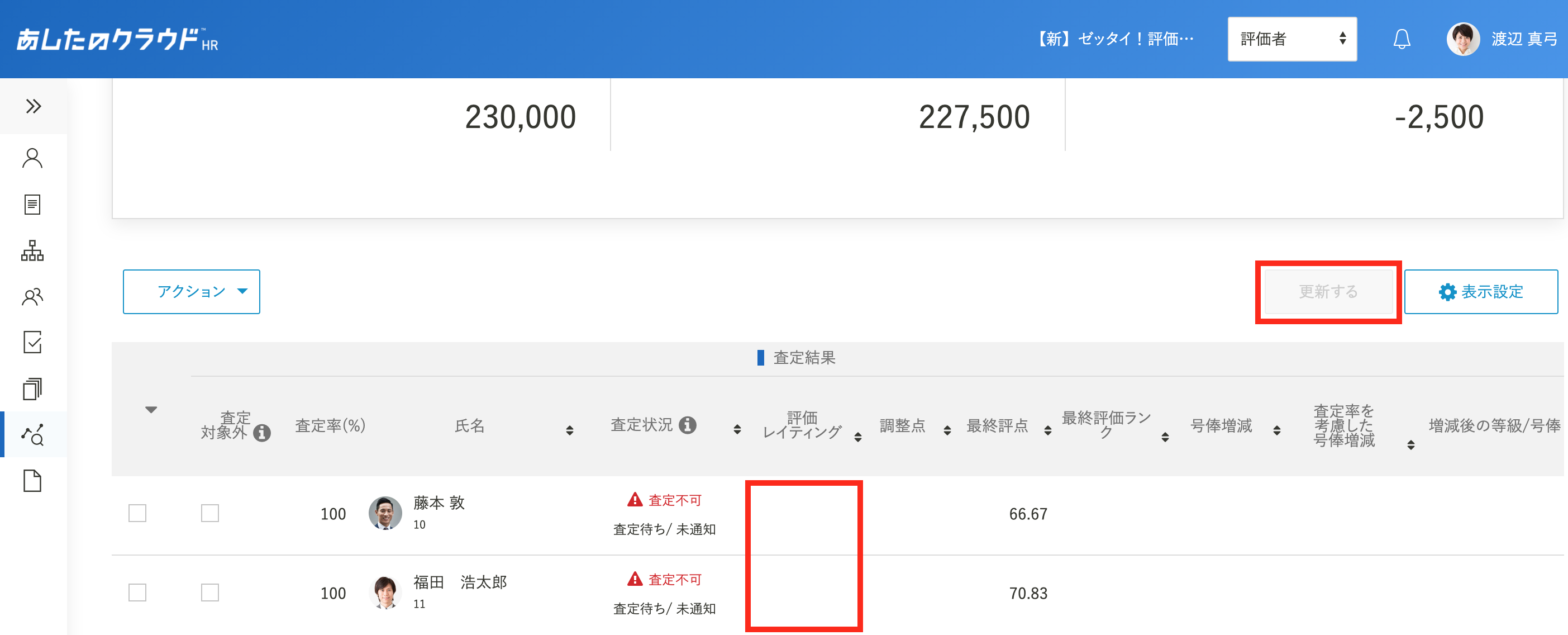Click 査定待ち/未通知 status for 福田 浩太郎

click(x=664, y=608)
